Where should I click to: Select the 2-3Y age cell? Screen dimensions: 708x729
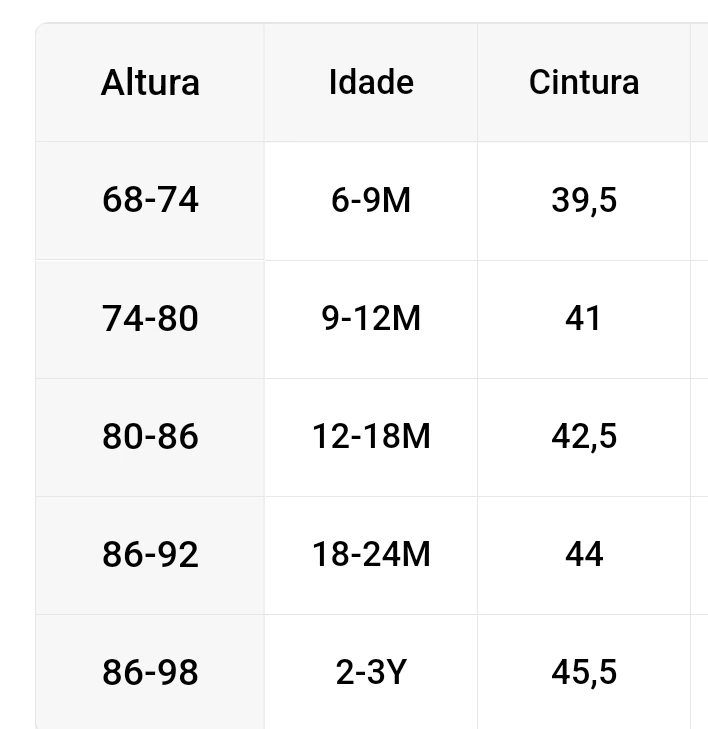pos(371,673)
